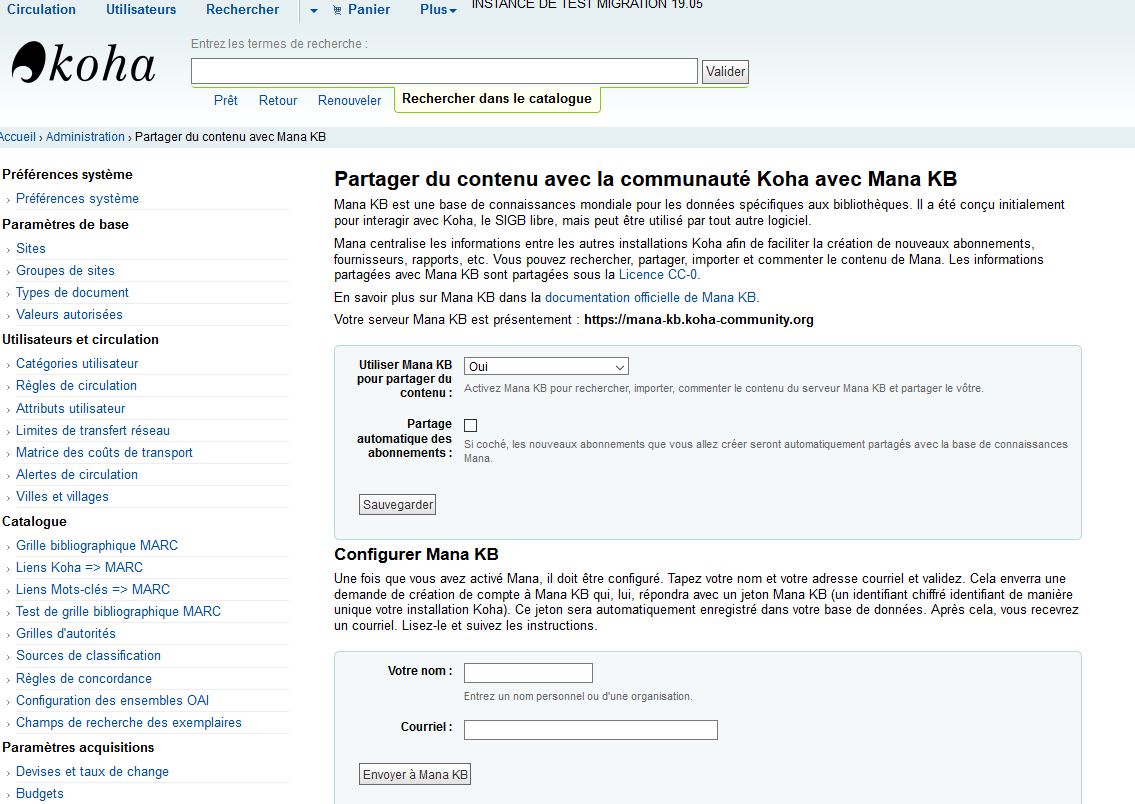The height and width of the screenshot is (804, 1135).
Task: Open Liens Koha => MARC link
Action: point(80,567)
